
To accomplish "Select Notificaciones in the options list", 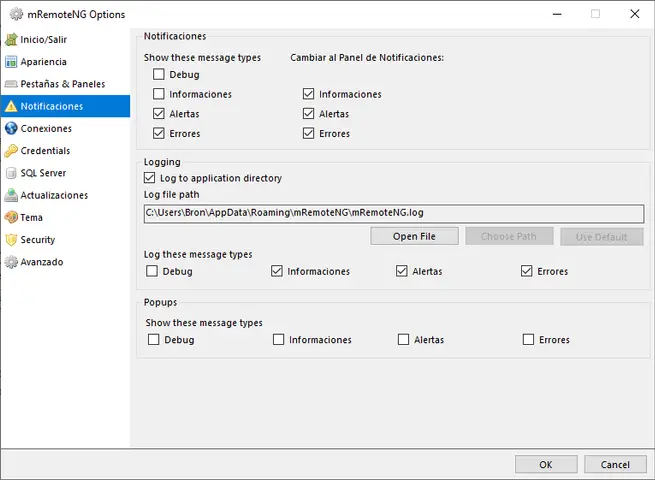I will (51, 106).
